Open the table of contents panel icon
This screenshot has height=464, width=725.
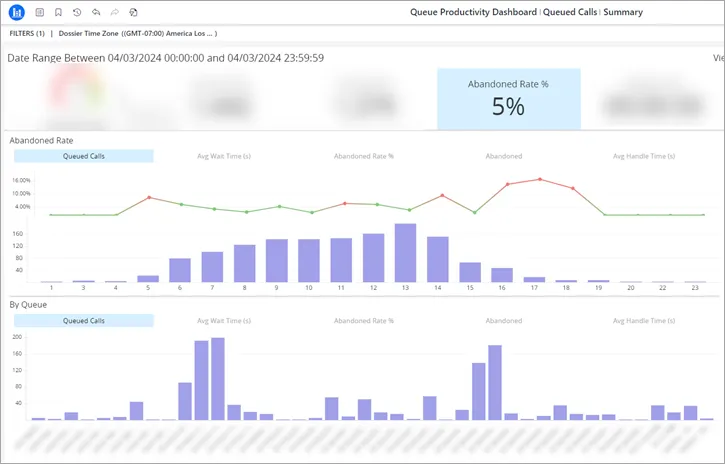point(40,12)
